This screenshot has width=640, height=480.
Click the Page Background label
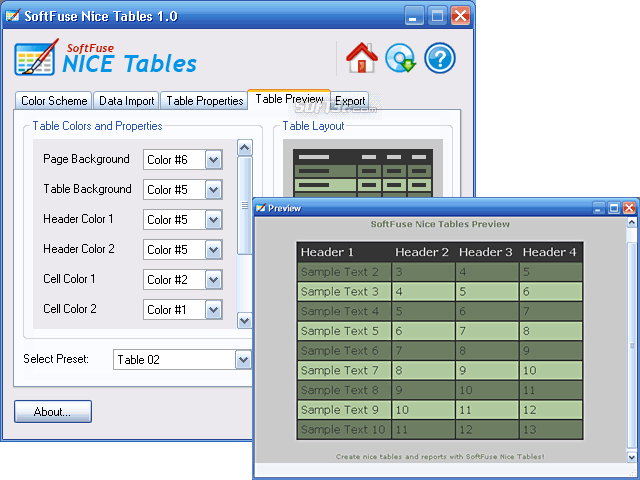[x=86, y=159]
